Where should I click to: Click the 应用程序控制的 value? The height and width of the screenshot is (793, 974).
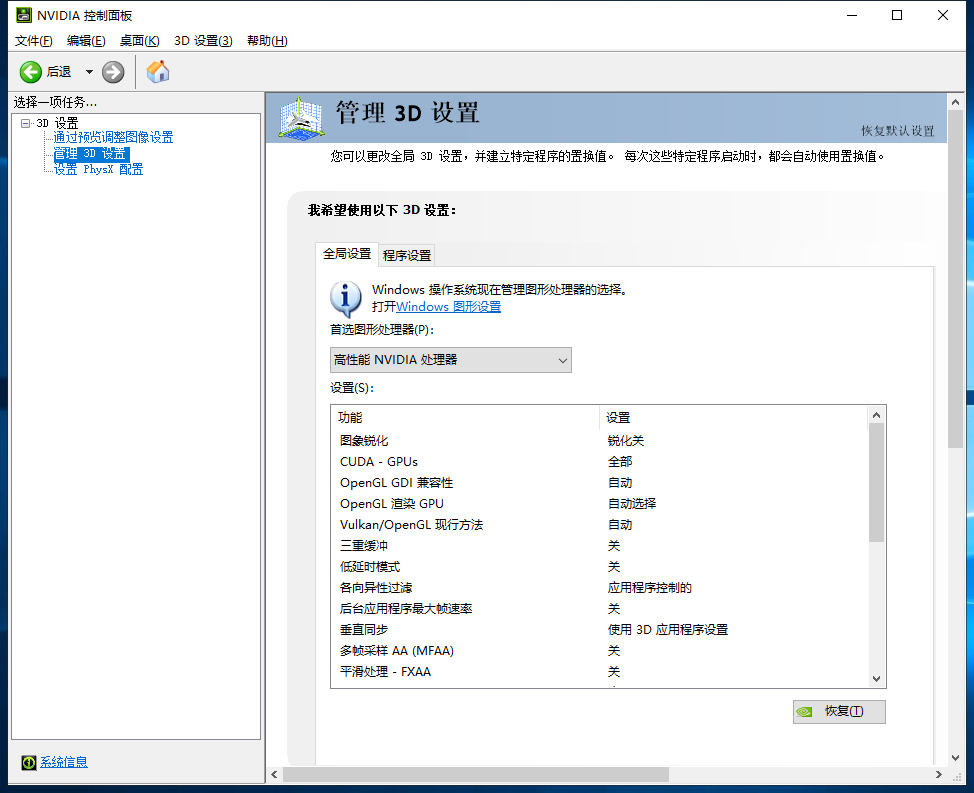pos(650,587)
